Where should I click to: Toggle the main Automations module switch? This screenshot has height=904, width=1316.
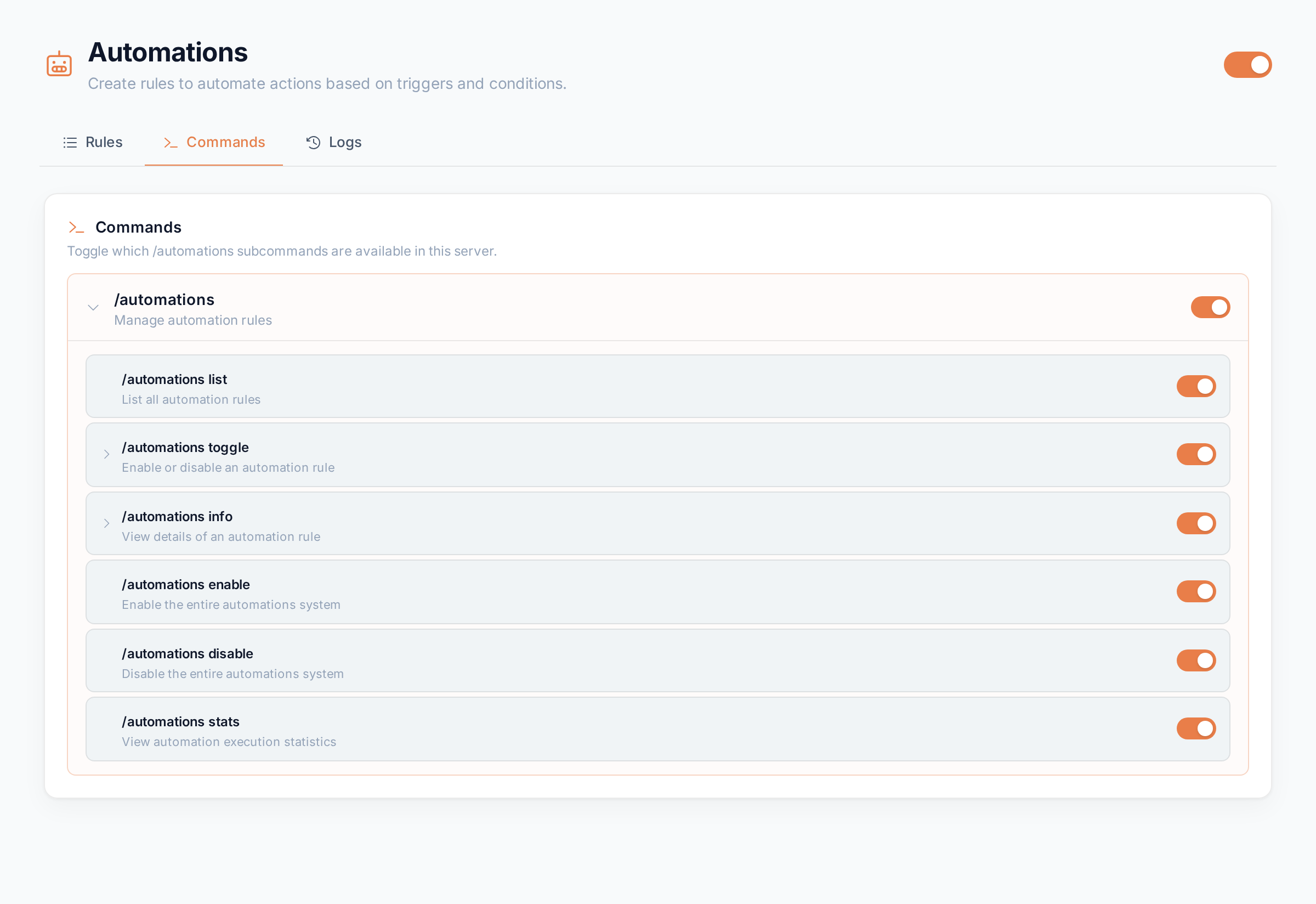1247,65
